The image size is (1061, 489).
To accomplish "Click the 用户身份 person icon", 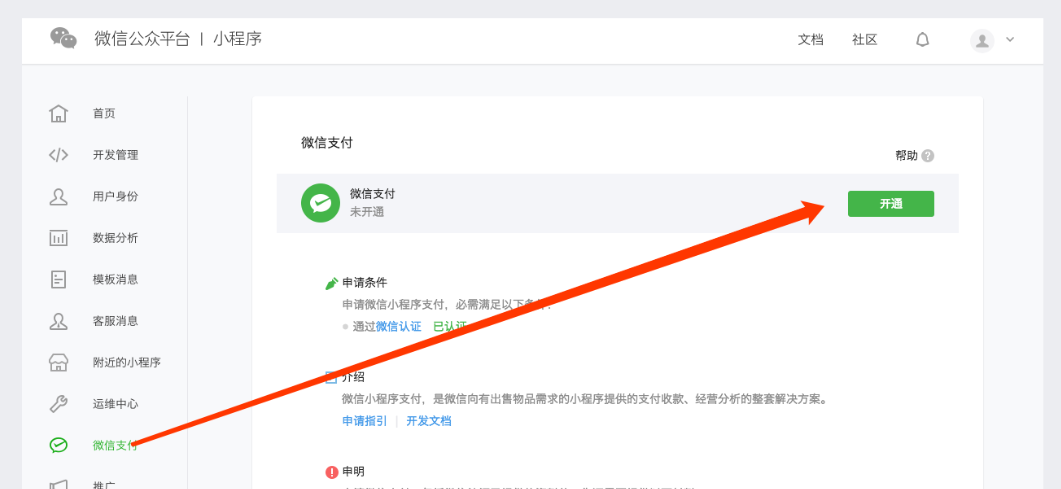I will [x=59, y=196].
